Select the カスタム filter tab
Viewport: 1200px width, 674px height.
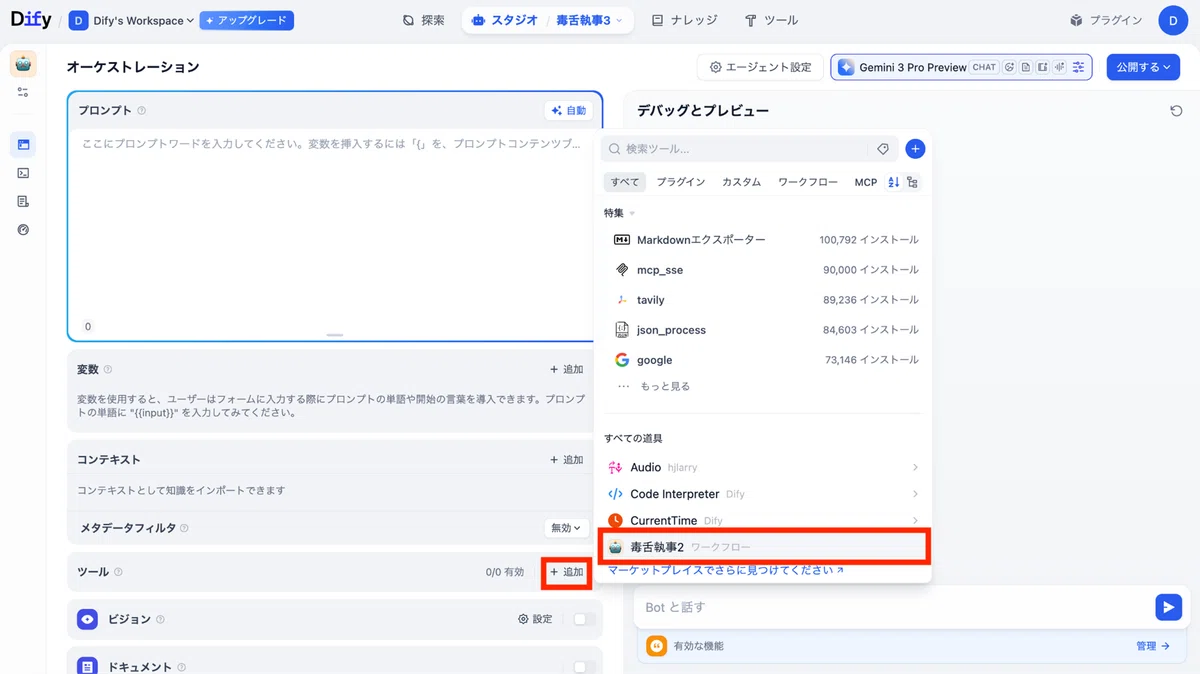pos(741,182)
